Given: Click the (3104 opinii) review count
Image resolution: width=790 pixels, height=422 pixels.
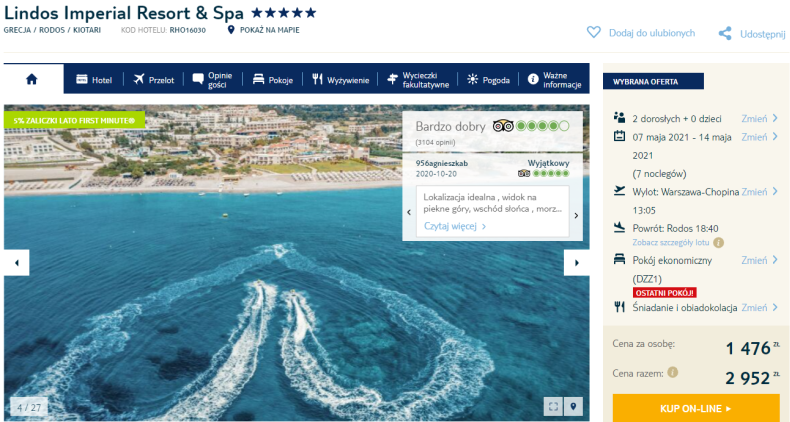Looking at the screenshot, I should coord(435,143).
